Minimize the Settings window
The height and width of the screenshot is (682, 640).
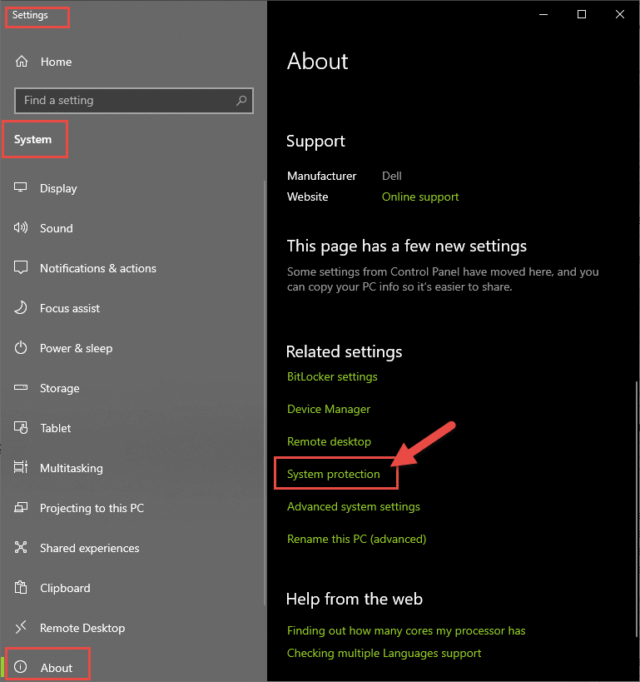(x=543, y=14)
